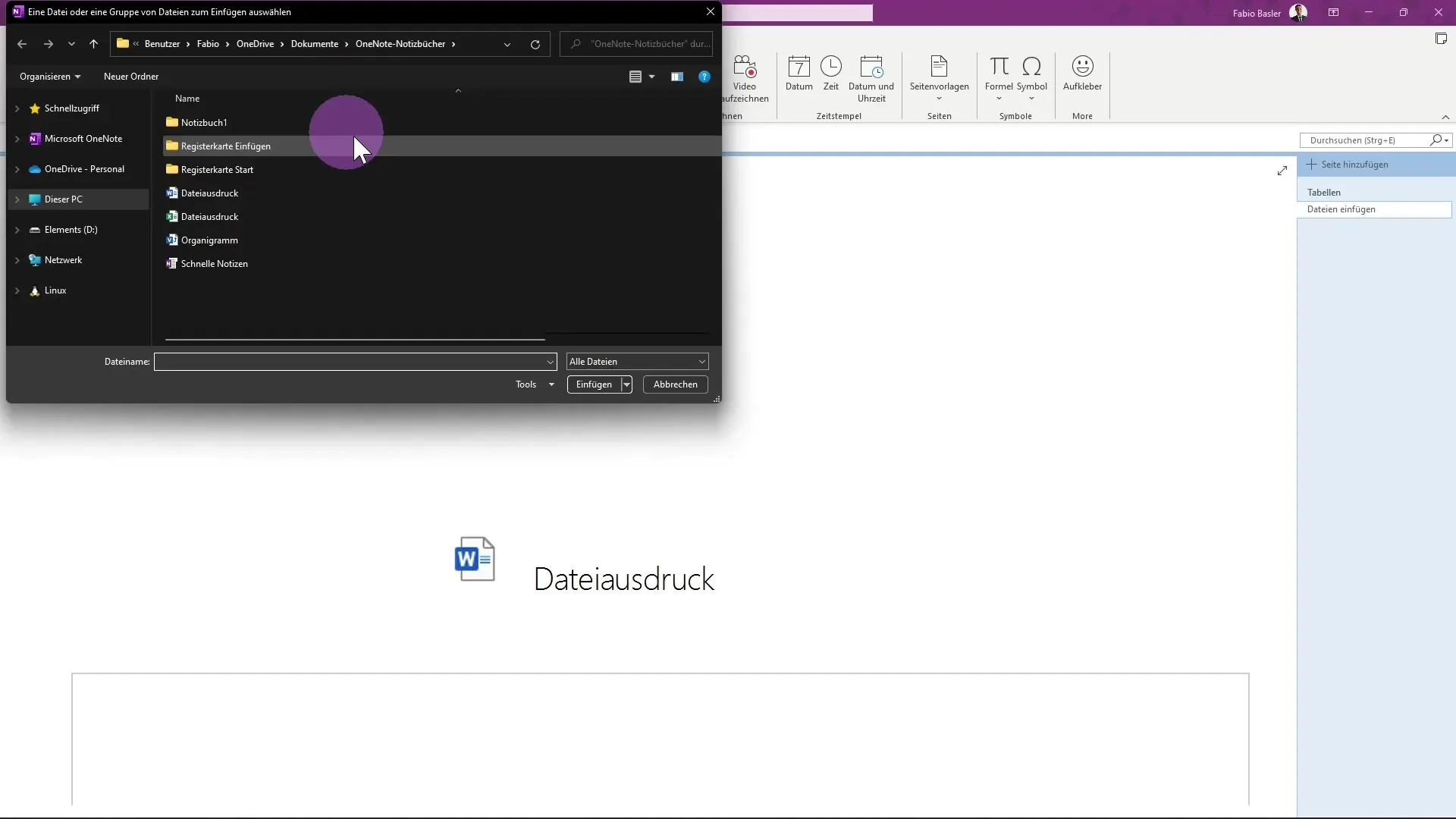Open the Dateien einfügen page in OneNote
Screen dimensions: 1456x819
point(1374,209)
